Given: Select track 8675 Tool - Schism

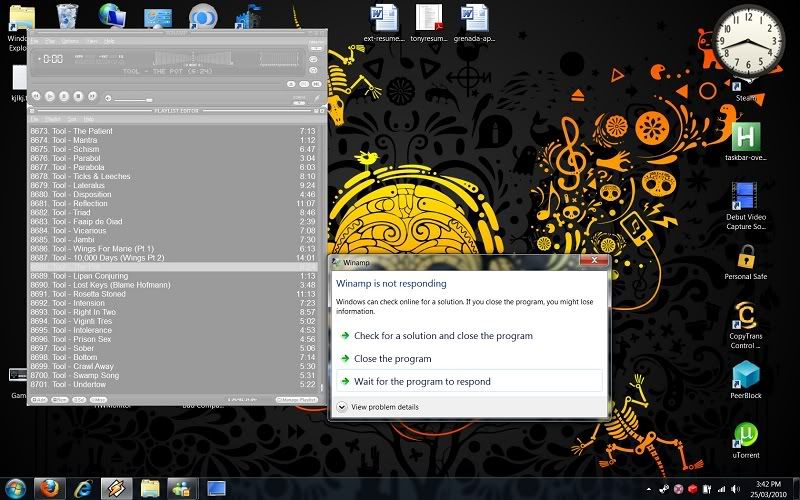Looking at the screenshot, I should [x=173, y=149].
